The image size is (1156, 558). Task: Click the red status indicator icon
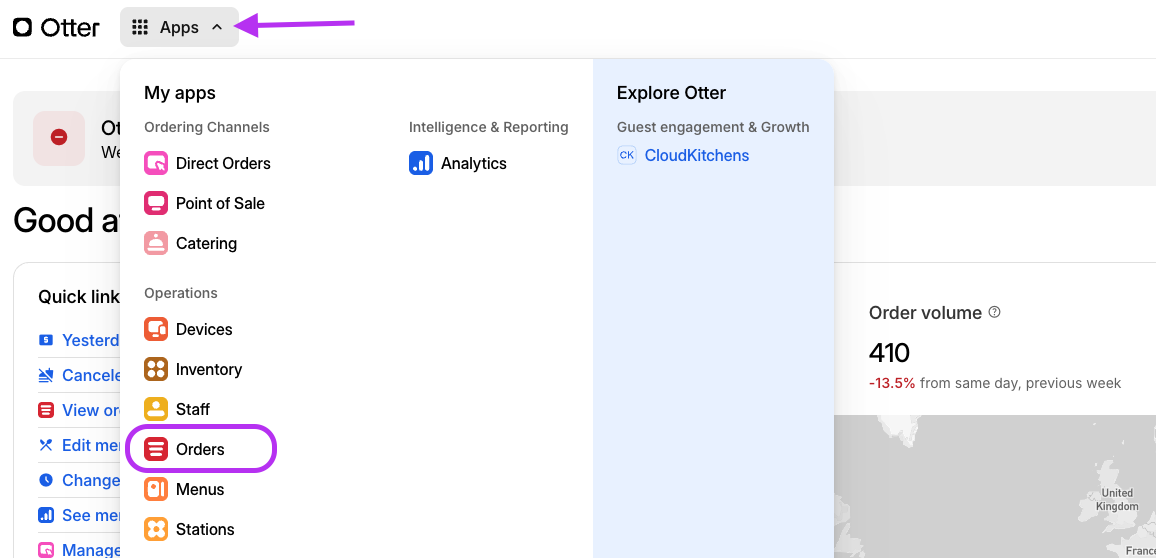pyautogui.click(x=59, y=138)
